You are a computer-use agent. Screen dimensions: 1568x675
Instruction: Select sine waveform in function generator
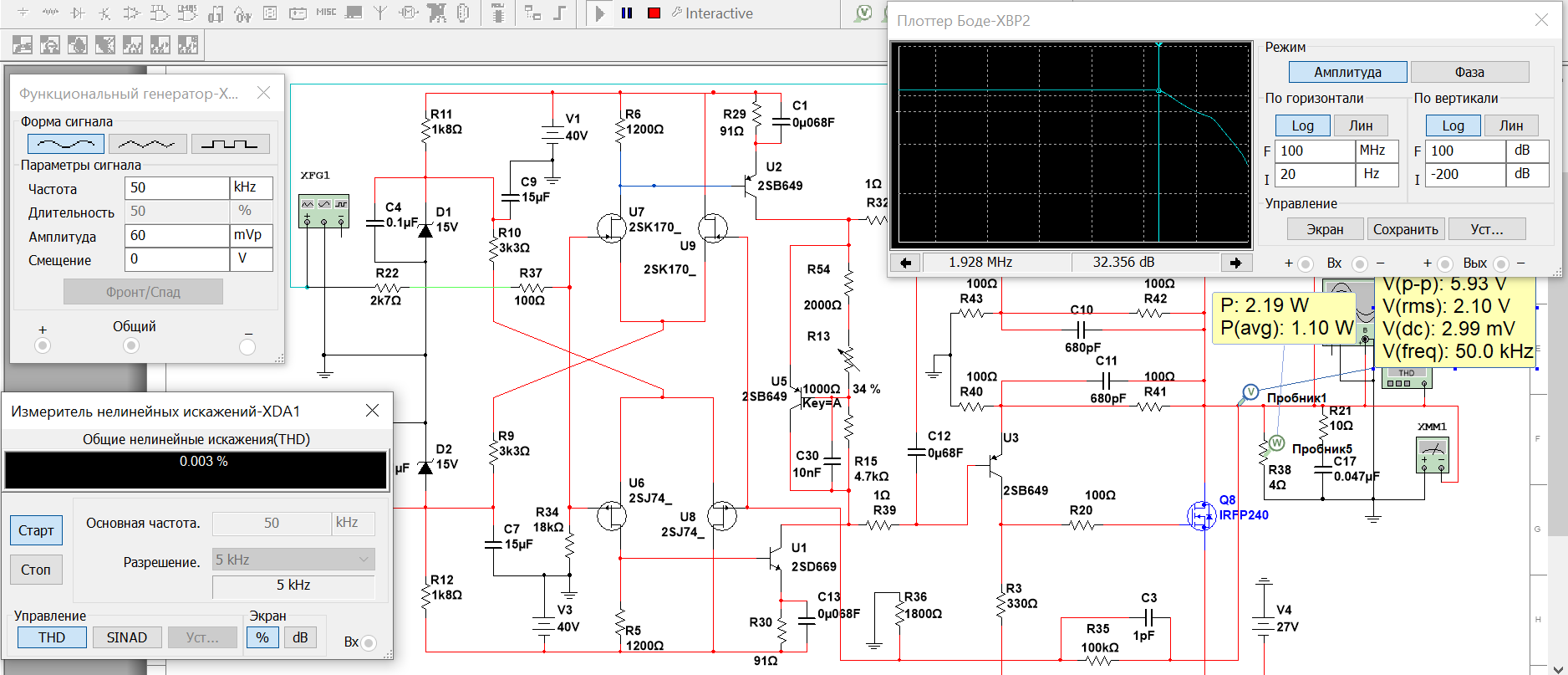coord(66,144)
